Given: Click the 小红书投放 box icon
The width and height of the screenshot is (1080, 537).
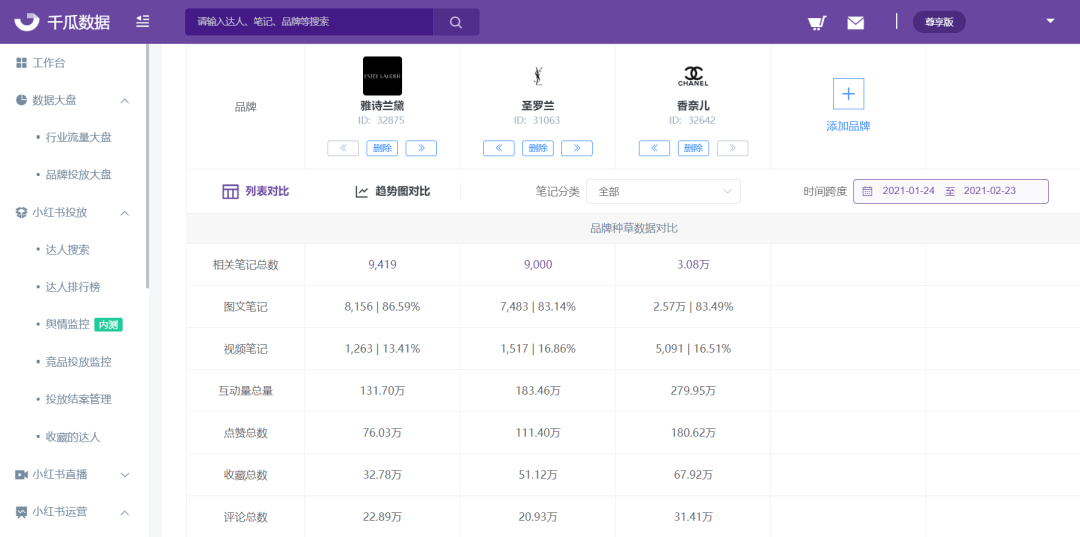Looking at the screenshot, I should [21, 213].
